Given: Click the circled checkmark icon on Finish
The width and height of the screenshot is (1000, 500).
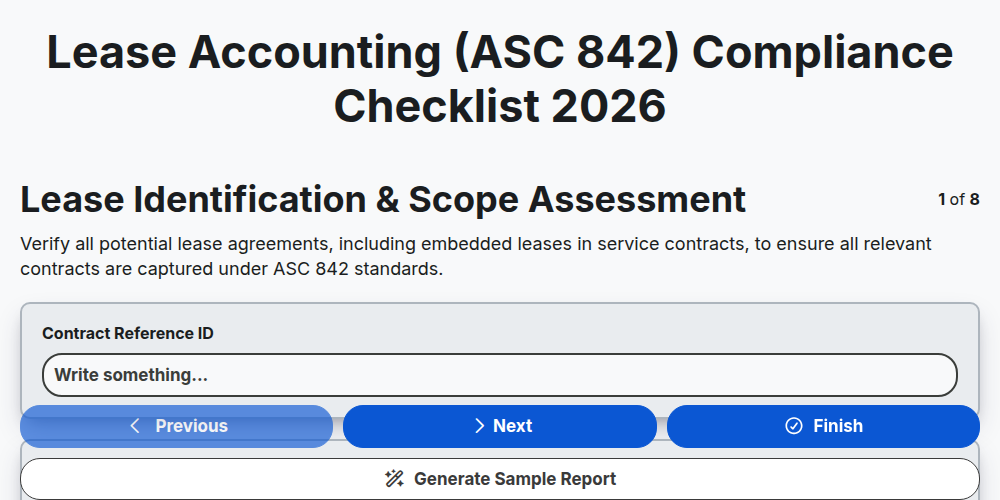Looking at the screenshot, I should coord(794,426).
